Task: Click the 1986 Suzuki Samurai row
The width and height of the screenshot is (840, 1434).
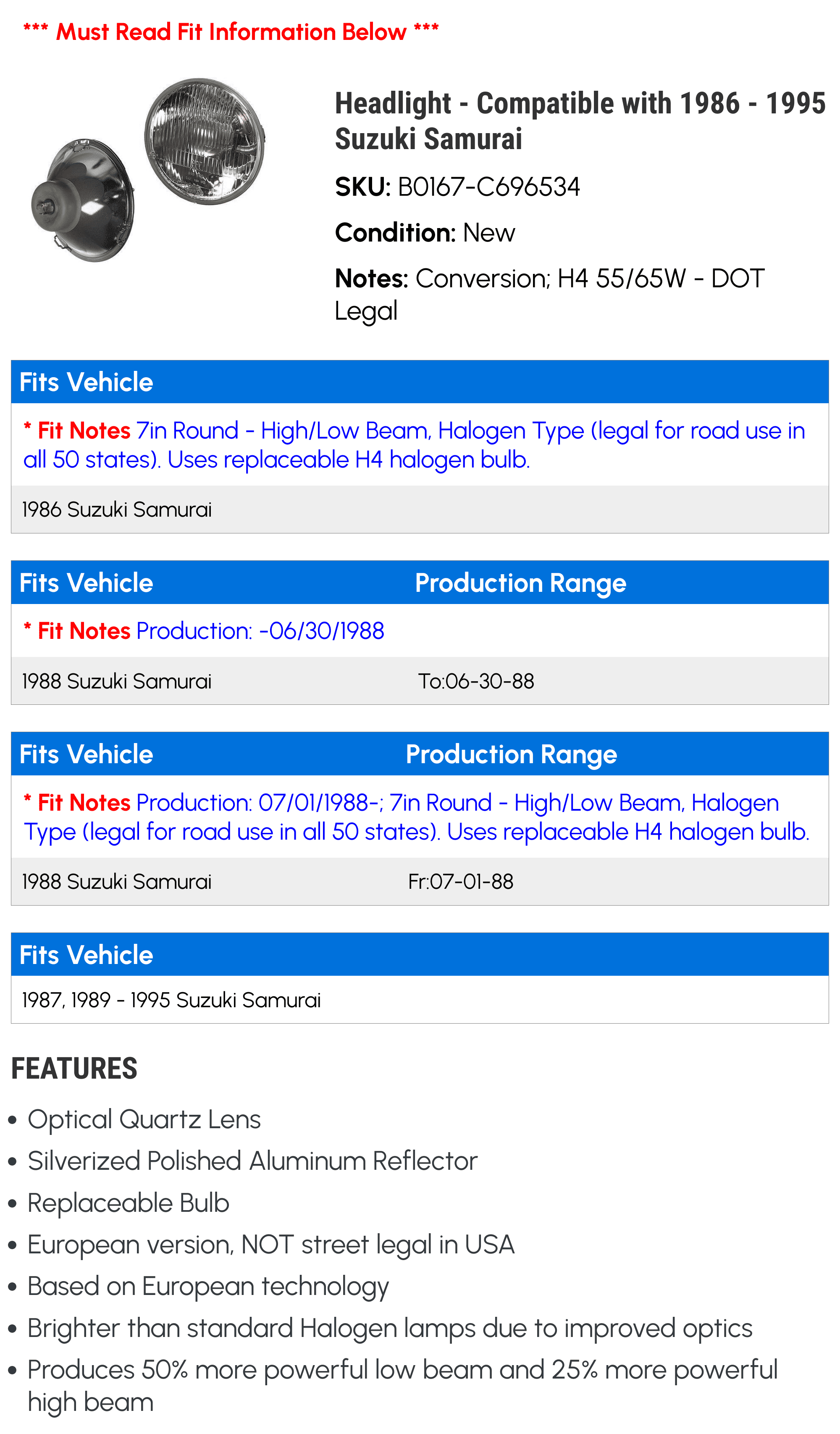Action: (420, 510)
